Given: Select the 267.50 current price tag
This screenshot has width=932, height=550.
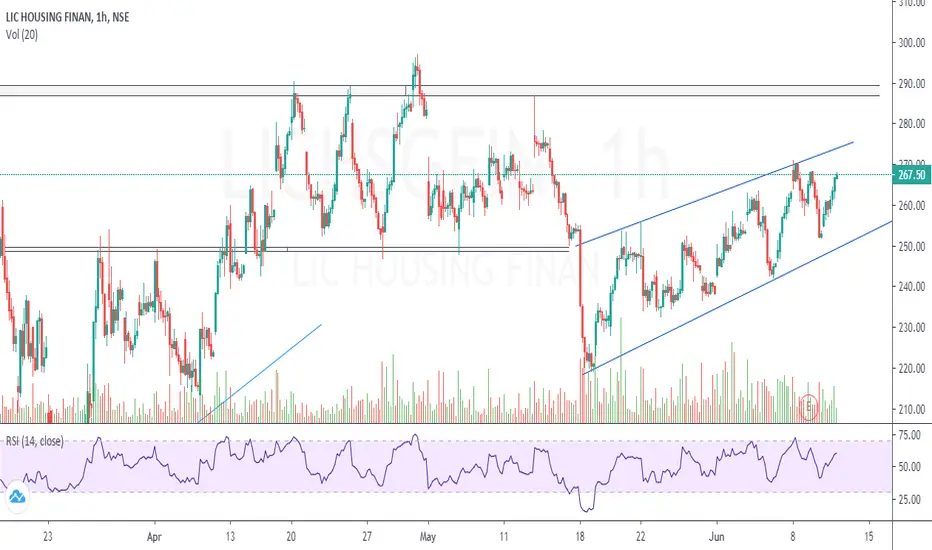Looking at the screenshot, I should coord(912,175).
